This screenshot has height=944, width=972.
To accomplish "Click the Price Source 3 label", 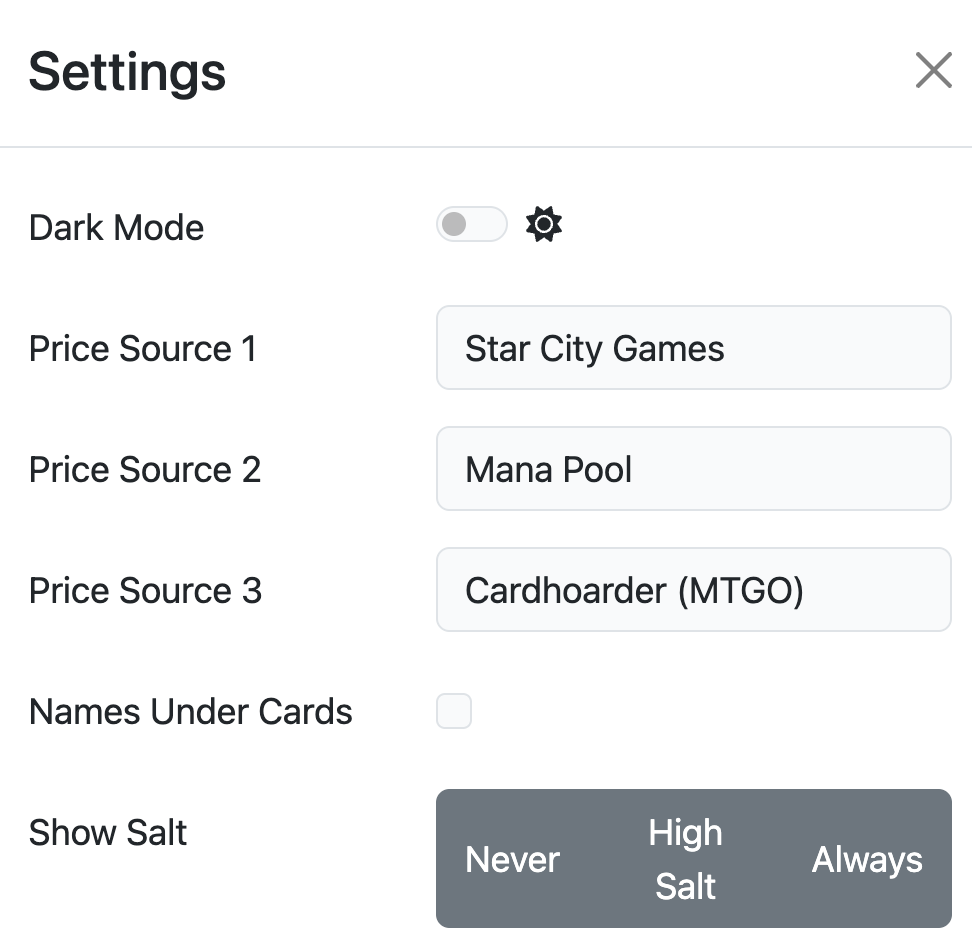I will point(145,591).
